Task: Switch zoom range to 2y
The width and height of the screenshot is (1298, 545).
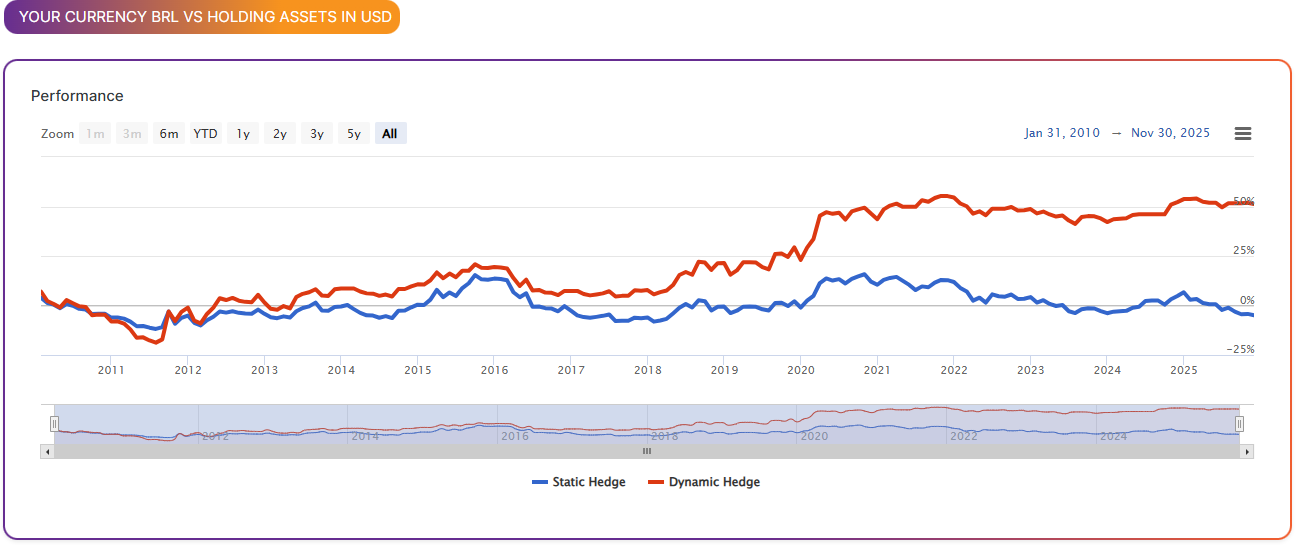Action: pos(280,134)
